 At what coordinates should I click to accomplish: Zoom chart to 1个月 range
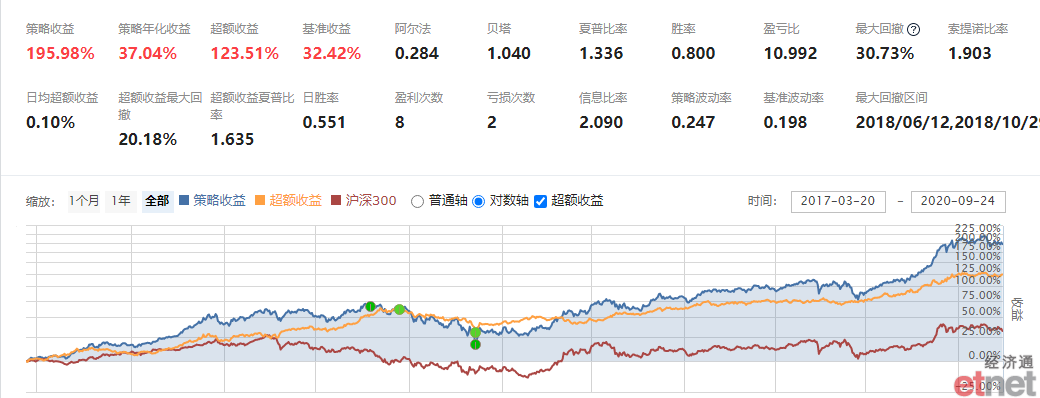[x=84, y=201]
